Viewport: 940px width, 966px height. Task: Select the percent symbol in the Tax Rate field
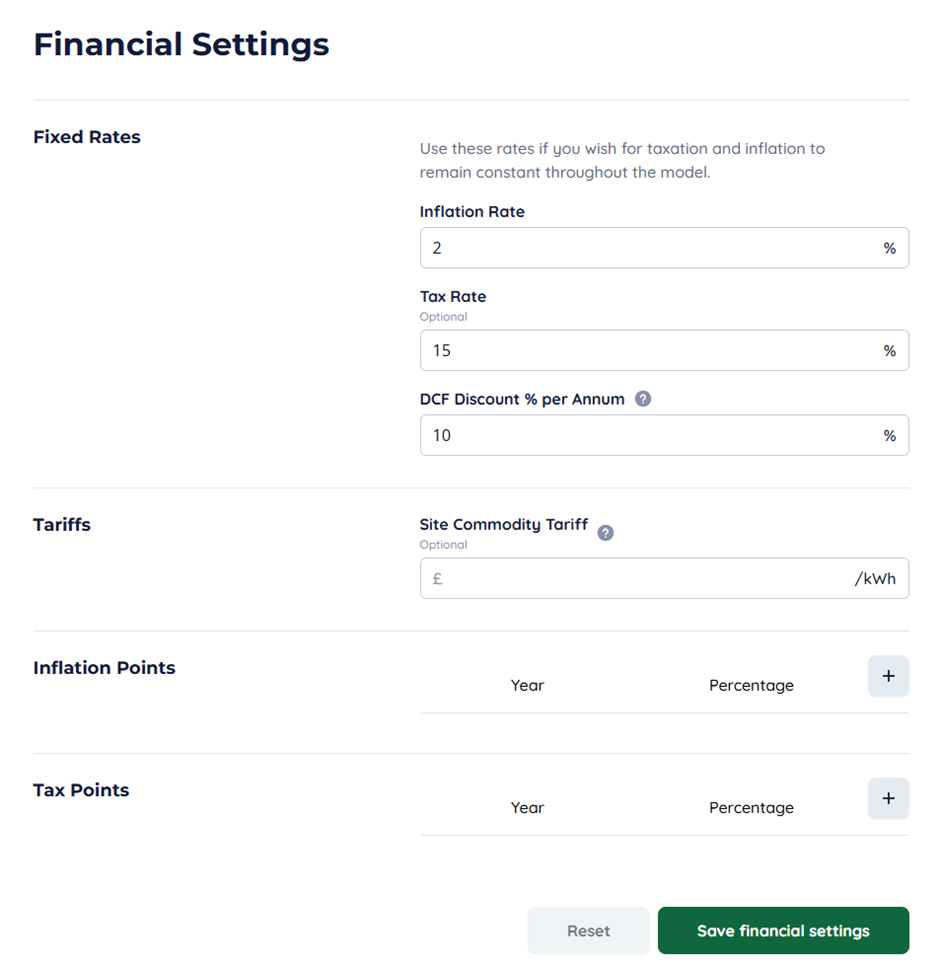890,350
